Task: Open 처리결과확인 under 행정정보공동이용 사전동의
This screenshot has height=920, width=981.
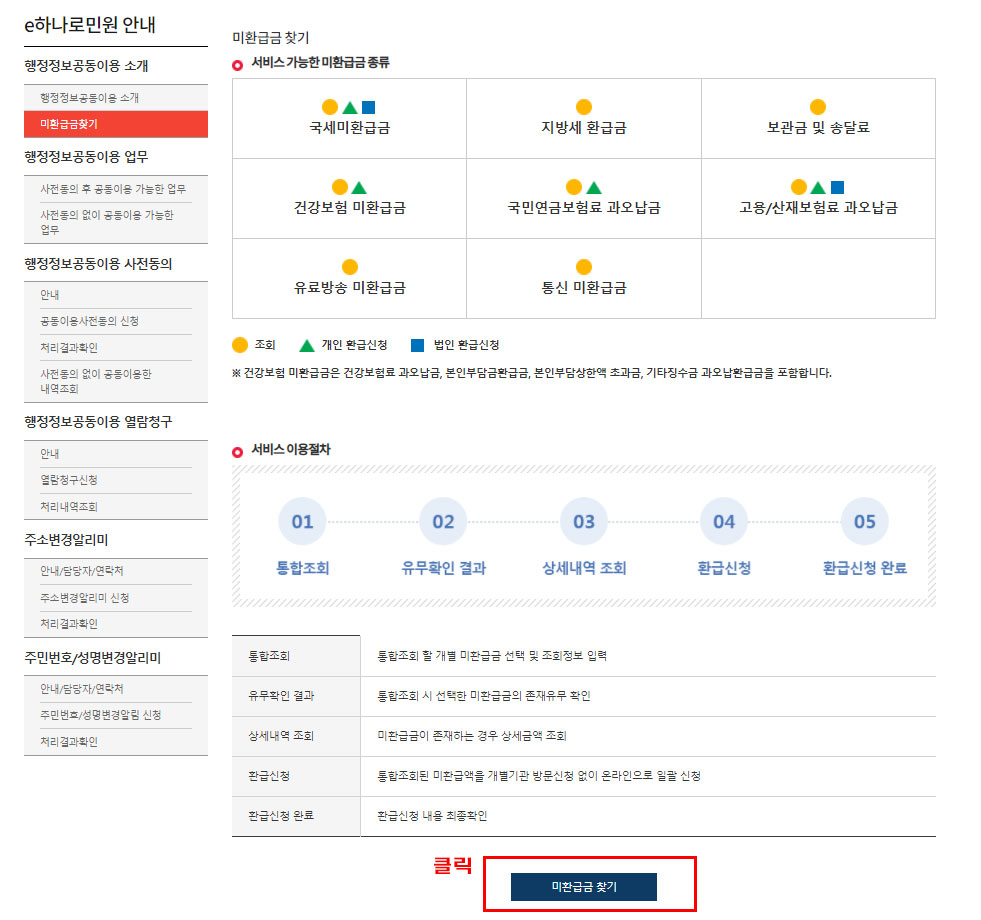Action: (69, 347)
